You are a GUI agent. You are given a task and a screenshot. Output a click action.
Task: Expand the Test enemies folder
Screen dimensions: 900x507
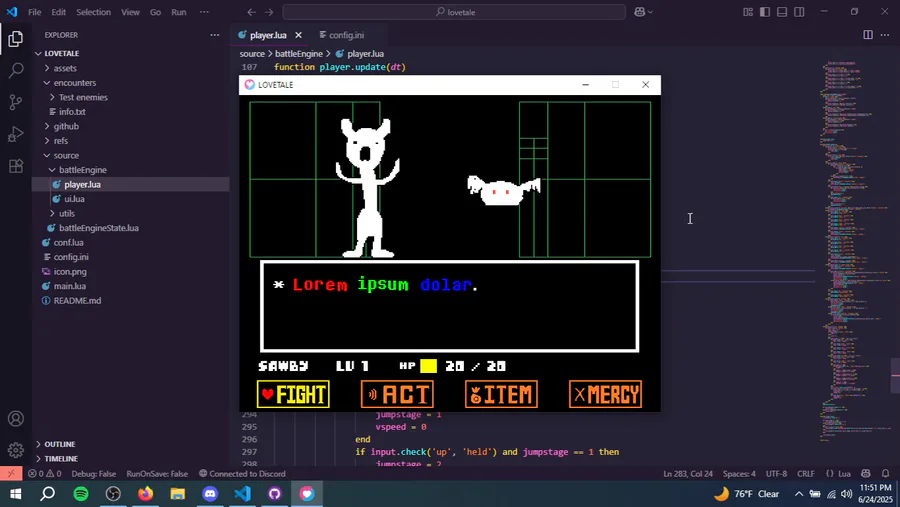tap(83, 98)
